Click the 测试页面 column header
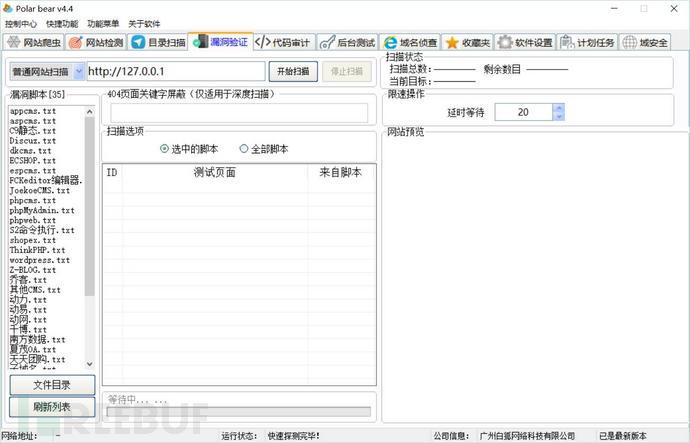Screen dimensions: 690x443 click(x=215, y=172)
